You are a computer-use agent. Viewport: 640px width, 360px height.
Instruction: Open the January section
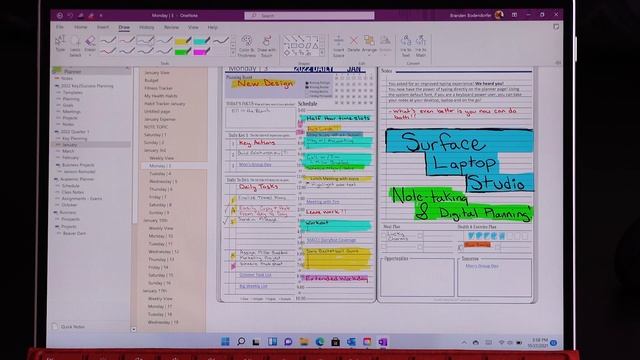91,145
